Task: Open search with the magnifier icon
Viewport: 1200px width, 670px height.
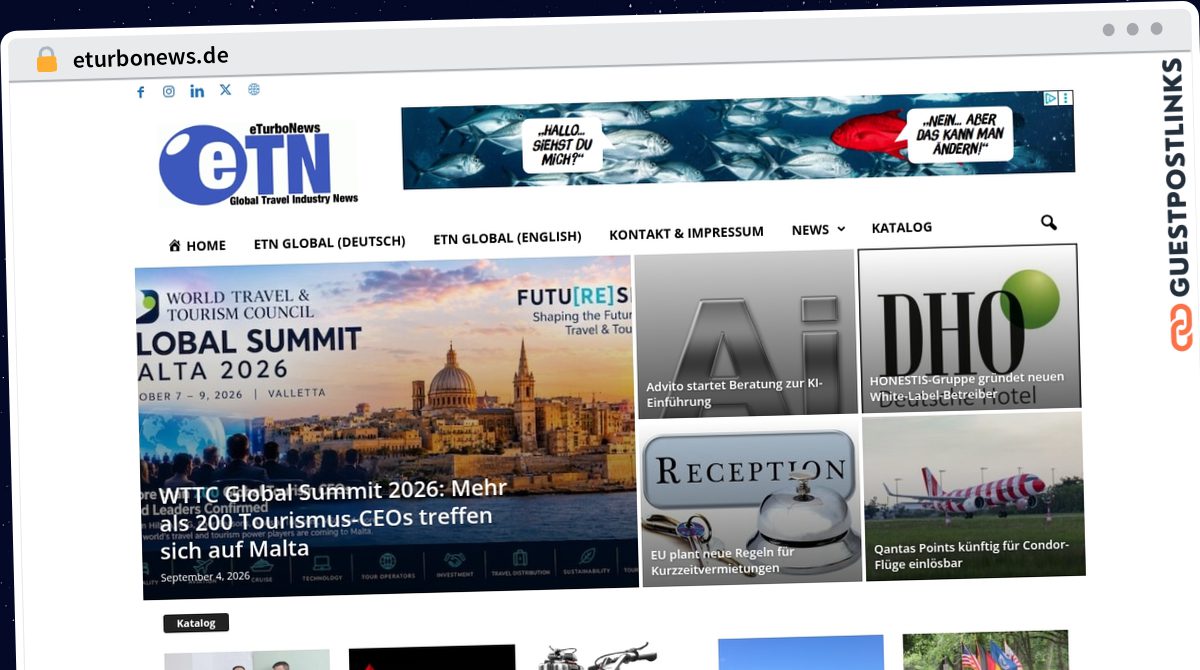Action: (x=1048, y=223)
